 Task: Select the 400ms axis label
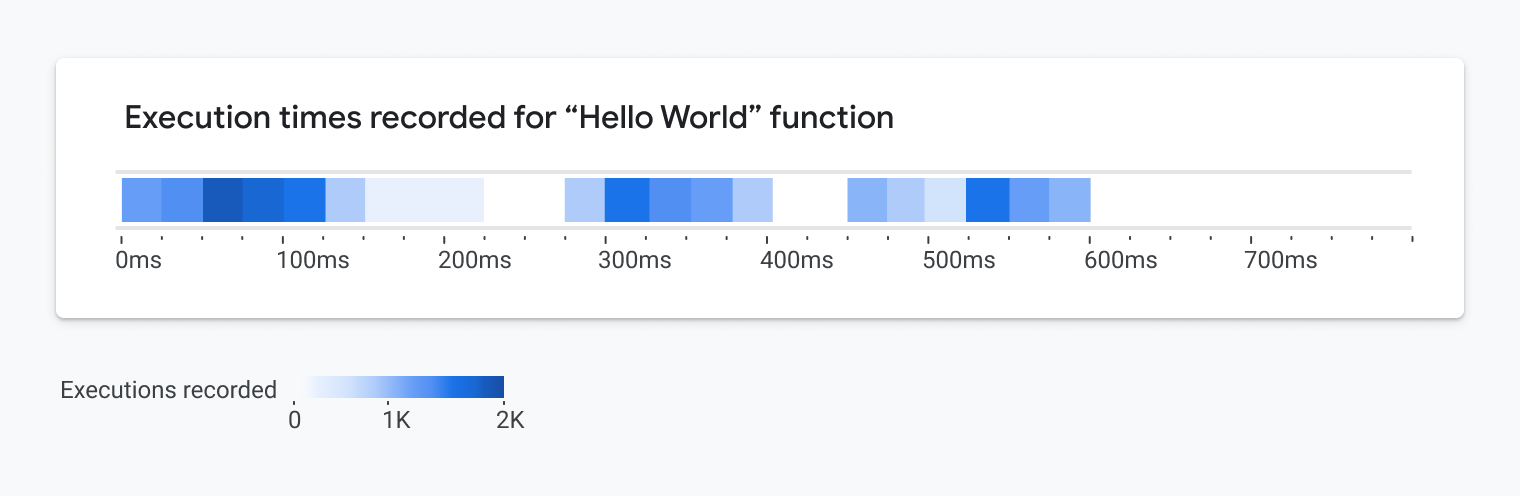coord(797,261)
